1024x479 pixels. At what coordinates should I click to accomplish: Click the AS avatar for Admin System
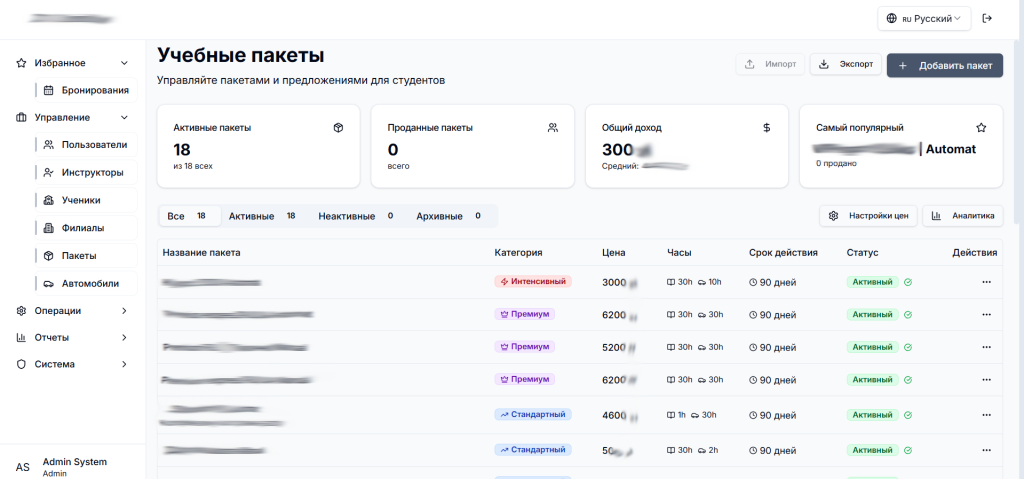pos(23,467)
